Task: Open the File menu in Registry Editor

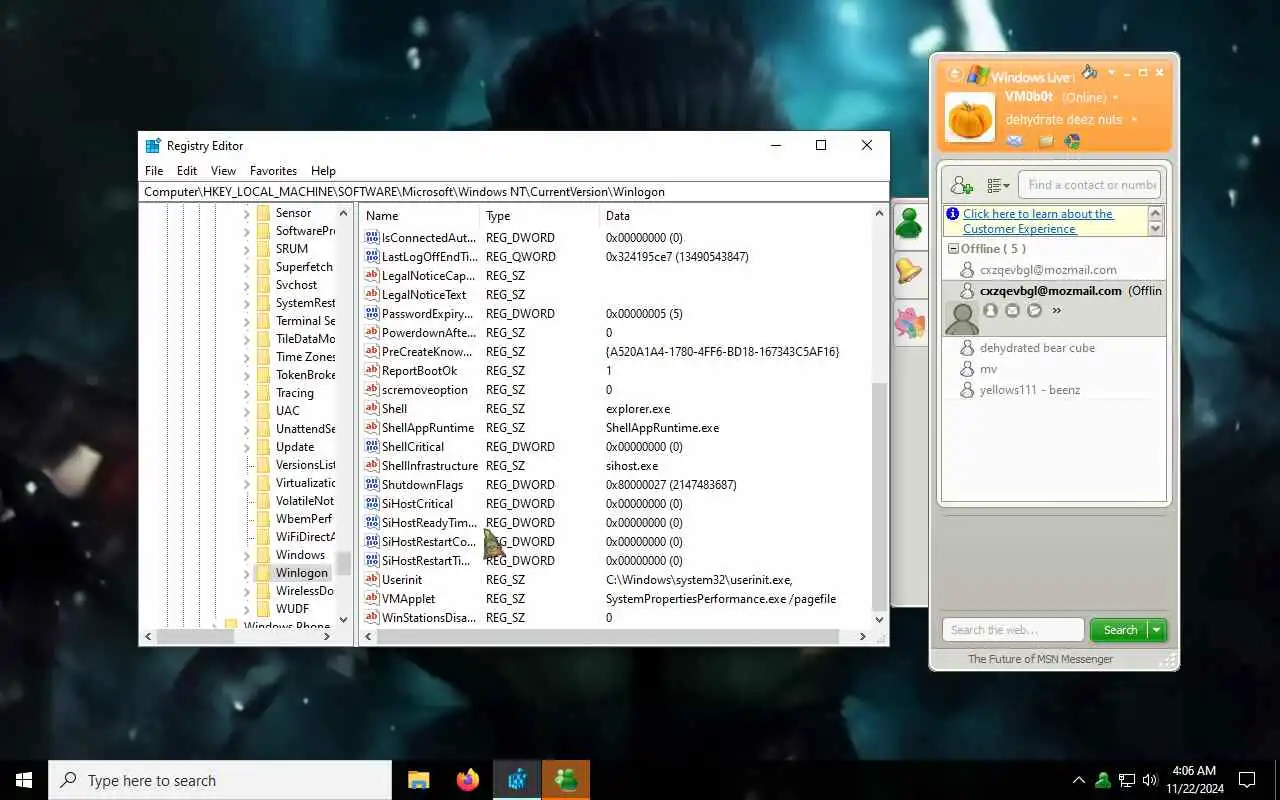Action: click(154, 171)
